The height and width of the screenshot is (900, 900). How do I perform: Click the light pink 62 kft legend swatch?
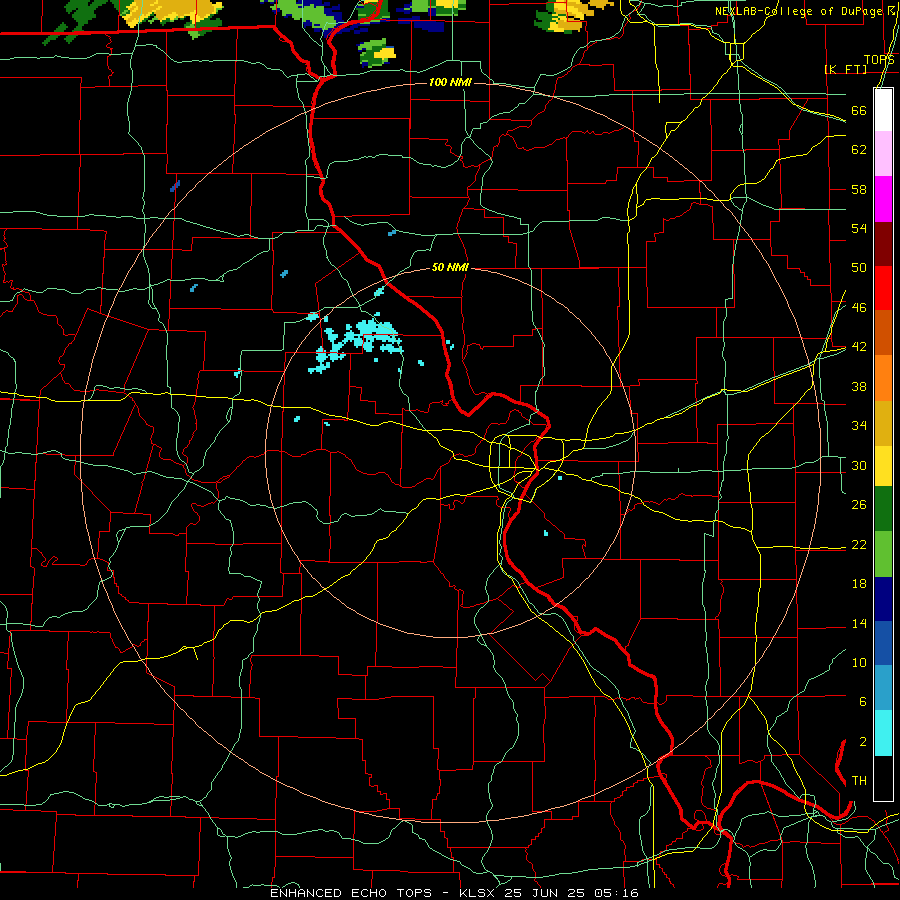point(883,154)
